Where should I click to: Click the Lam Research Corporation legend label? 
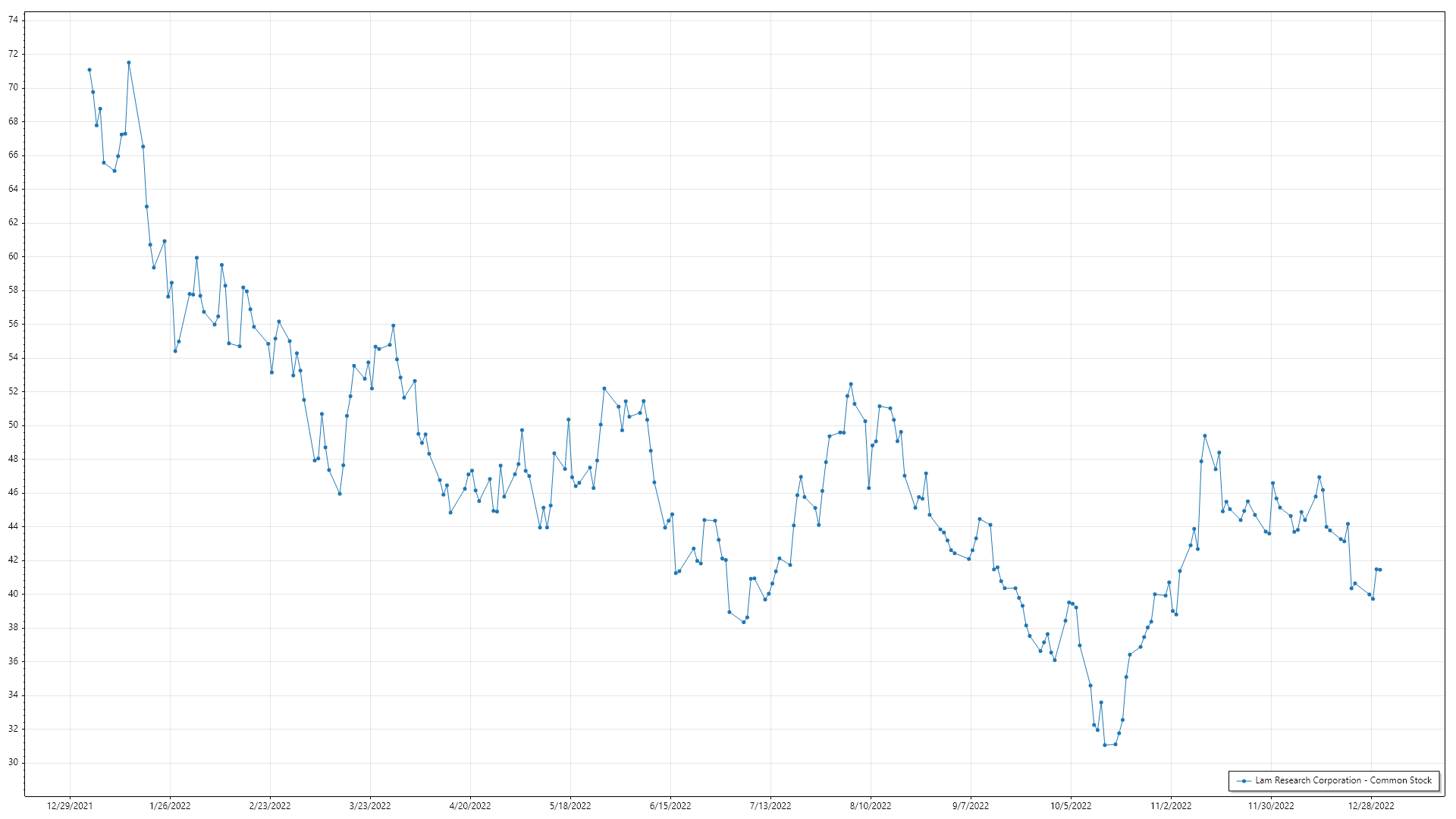(x=1343, y=780)
